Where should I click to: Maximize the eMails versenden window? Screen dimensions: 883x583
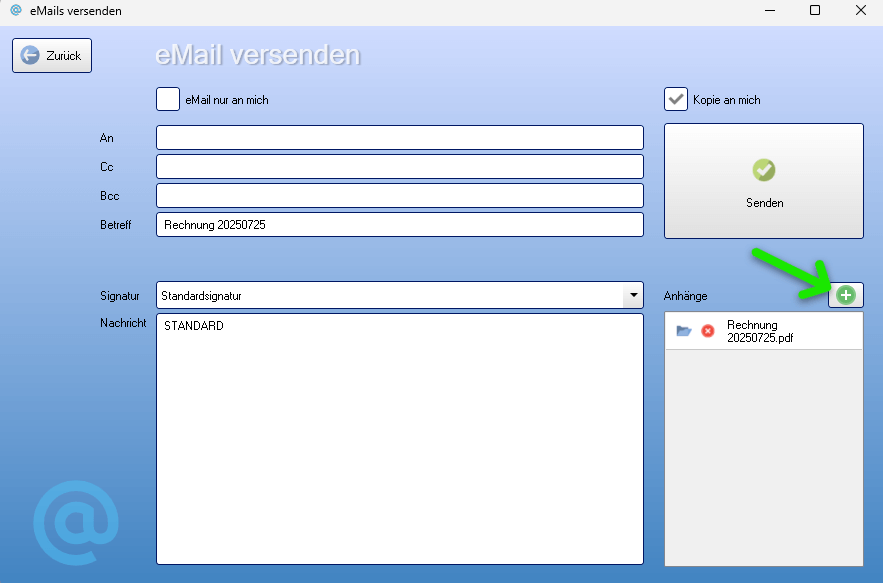(815, 11)
